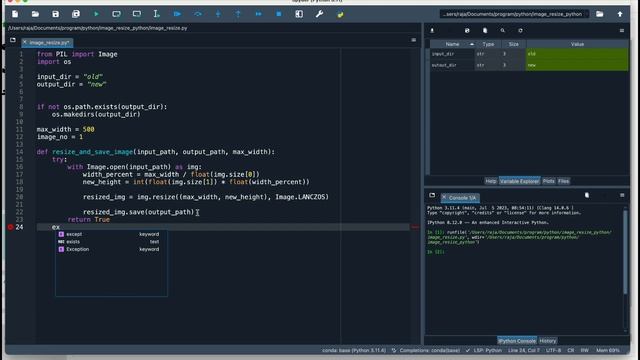Sort variables by the Value column header
640x360 pixels.
(x=577, y=44)
